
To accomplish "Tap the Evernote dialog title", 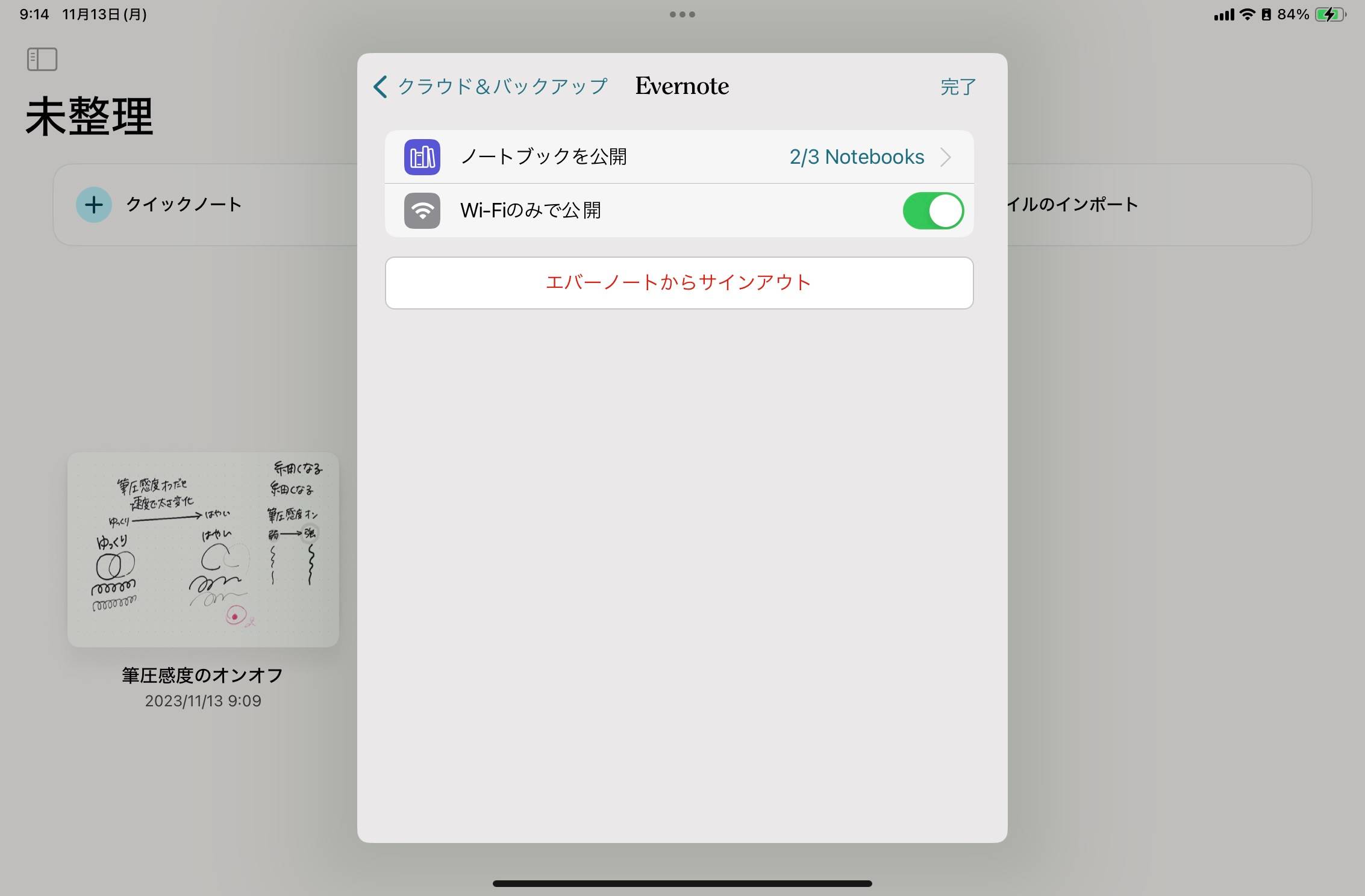I will [x=682, y=86].
